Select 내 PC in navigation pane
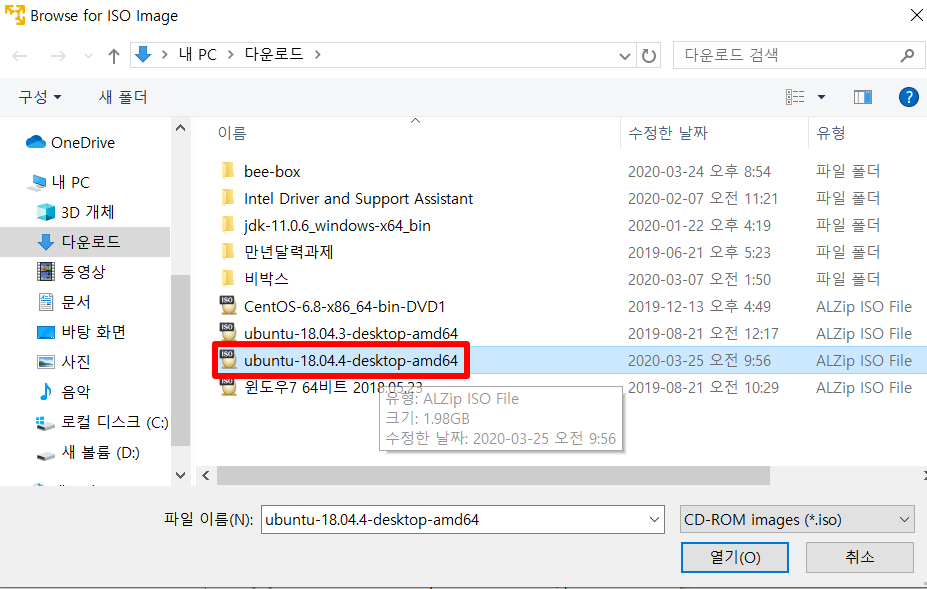Screen dimensions: 927x589 tap(59, 182)
